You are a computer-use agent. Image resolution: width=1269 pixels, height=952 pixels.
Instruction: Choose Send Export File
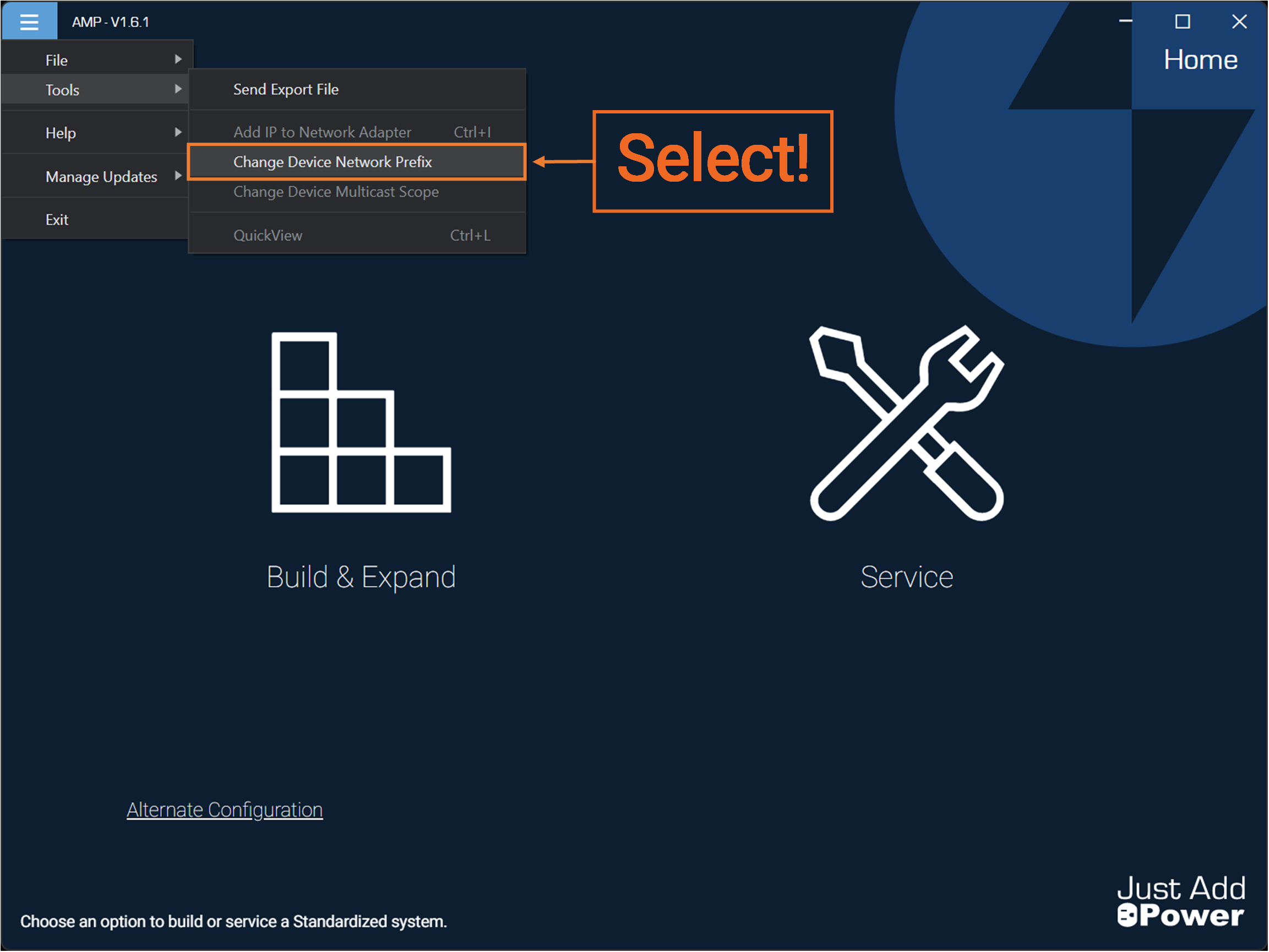(286, 90)
